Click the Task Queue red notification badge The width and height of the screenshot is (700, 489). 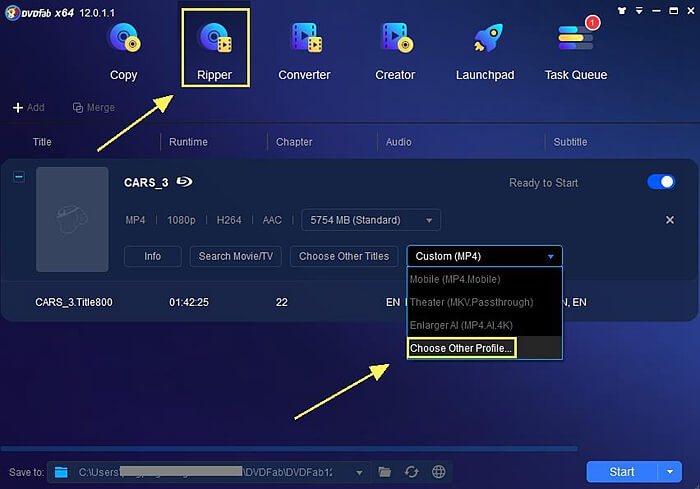pos(592,22)
